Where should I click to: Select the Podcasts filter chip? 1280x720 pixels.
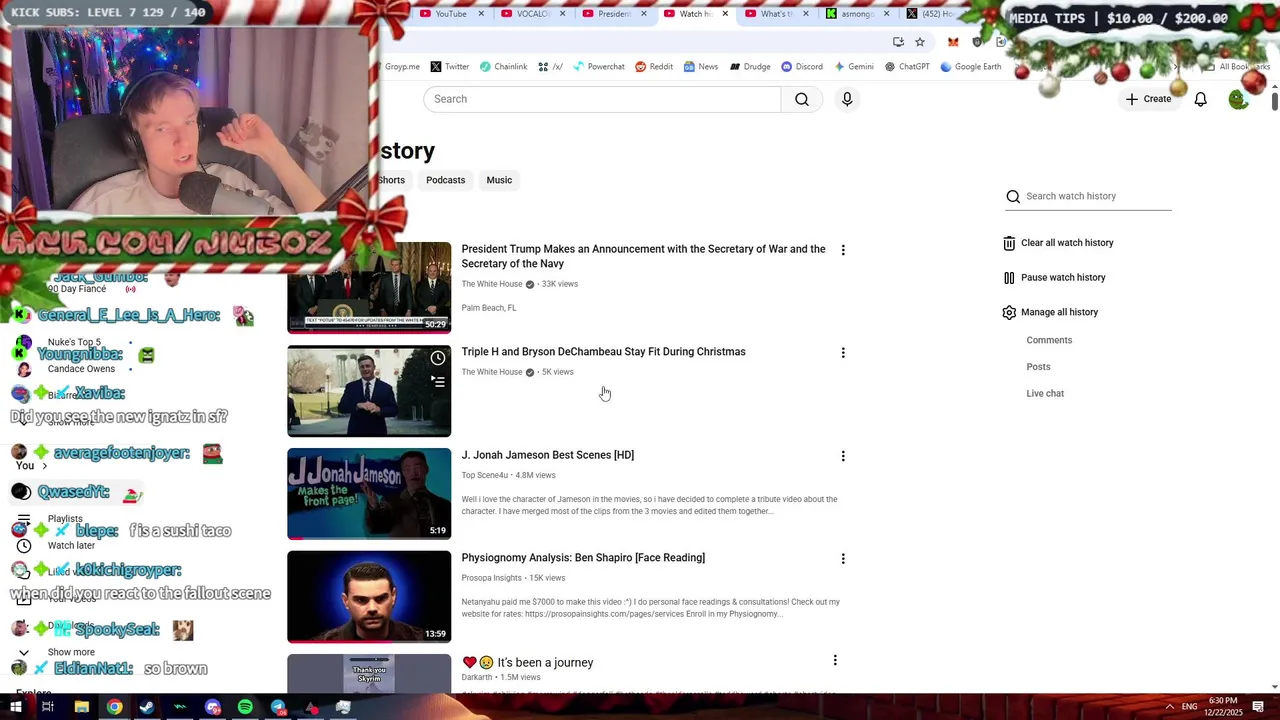(x=445, y=180)
